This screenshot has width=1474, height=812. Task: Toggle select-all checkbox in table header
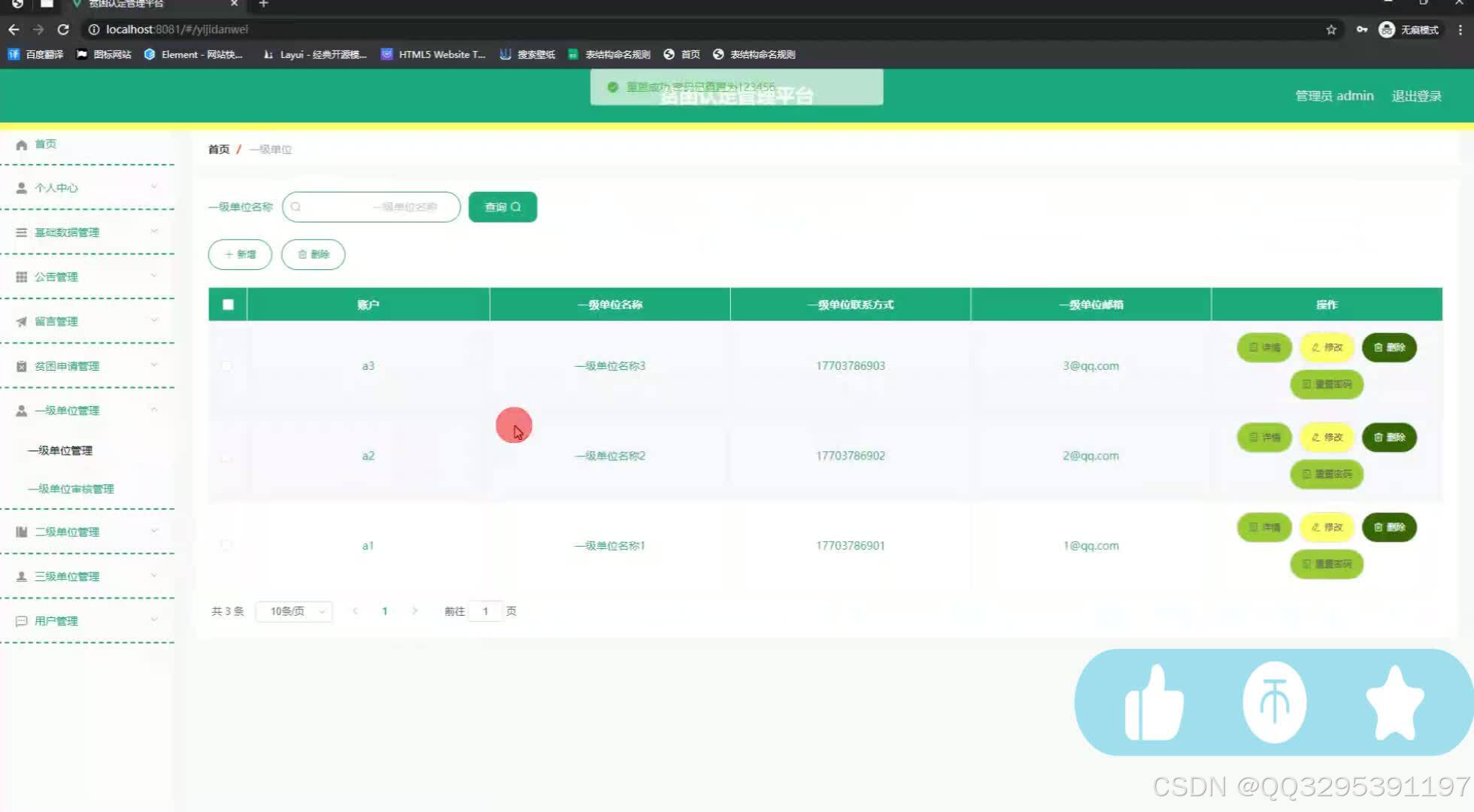[228, 304]
